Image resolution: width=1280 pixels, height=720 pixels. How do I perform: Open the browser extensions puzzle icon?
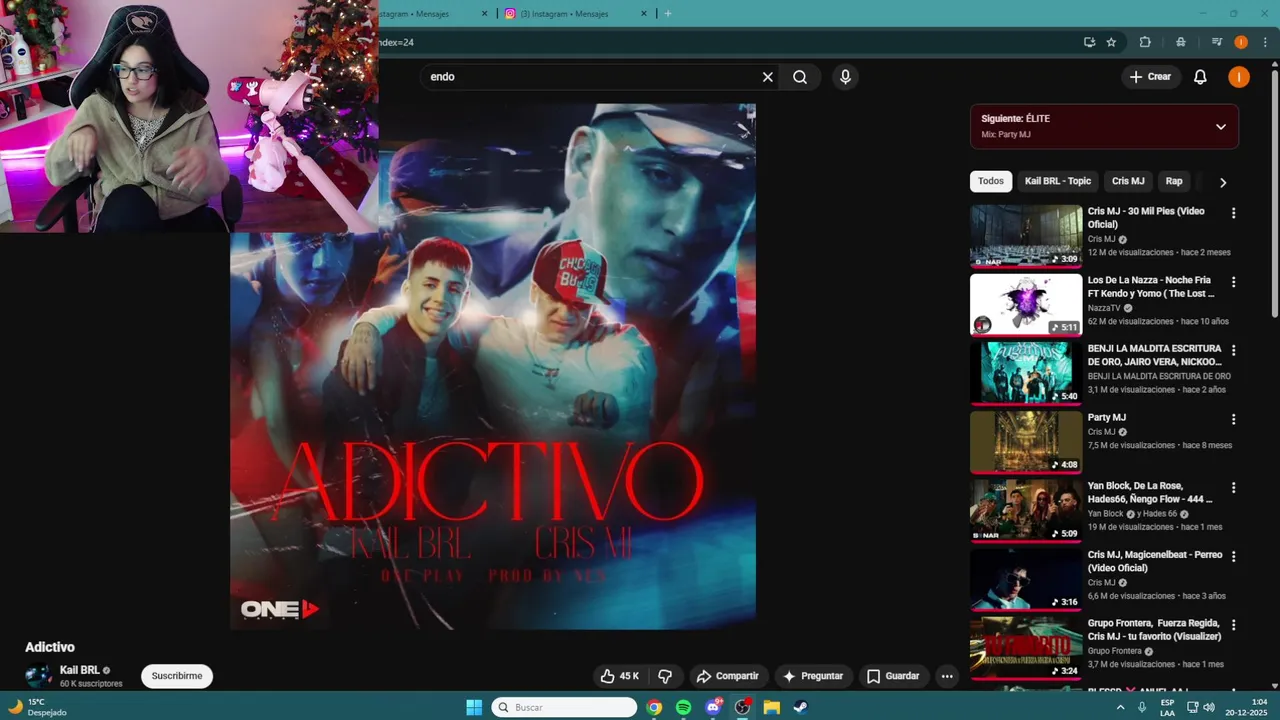[x=1145, y=42]
